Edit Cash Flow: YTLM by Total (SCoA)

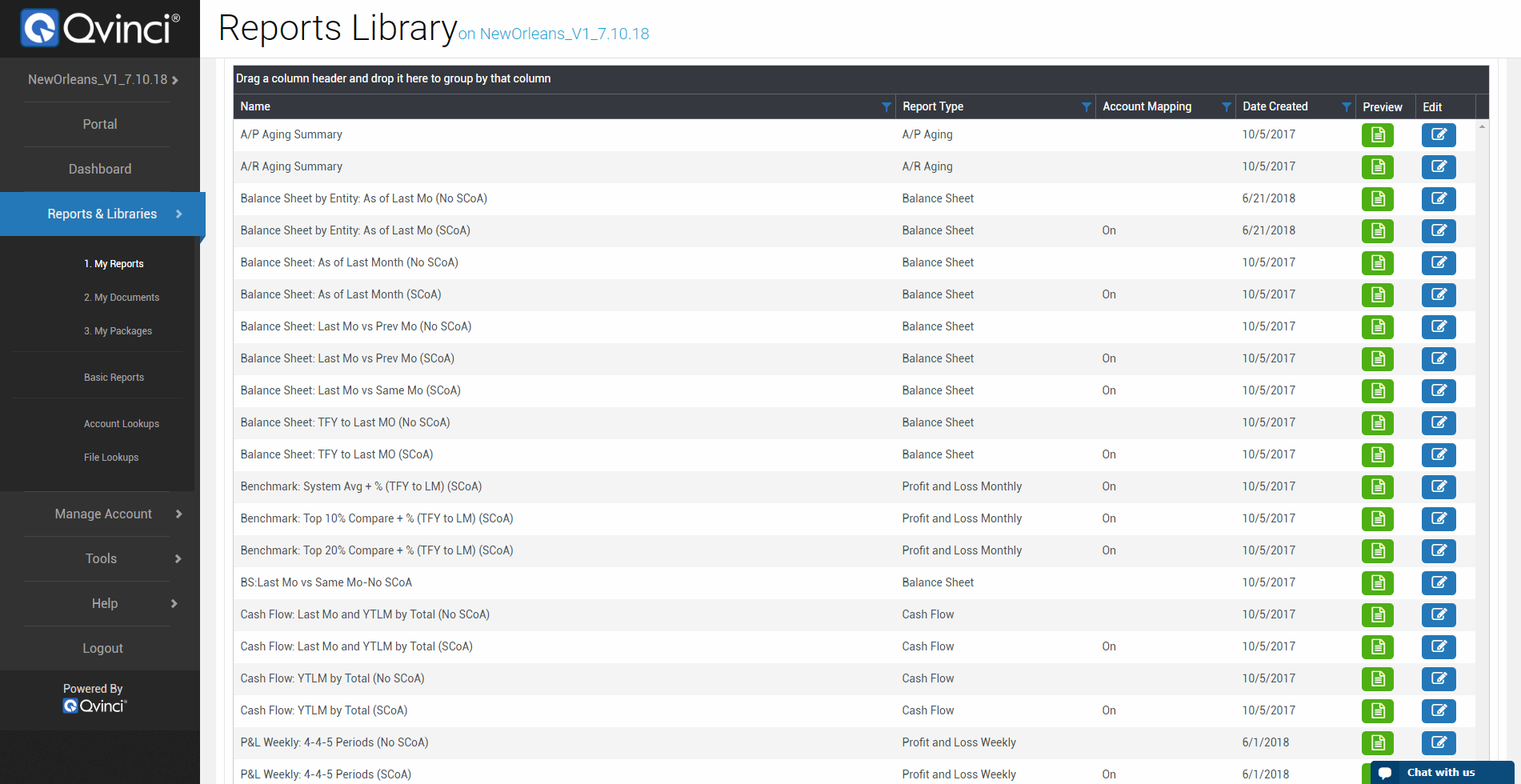[1438, 711]
